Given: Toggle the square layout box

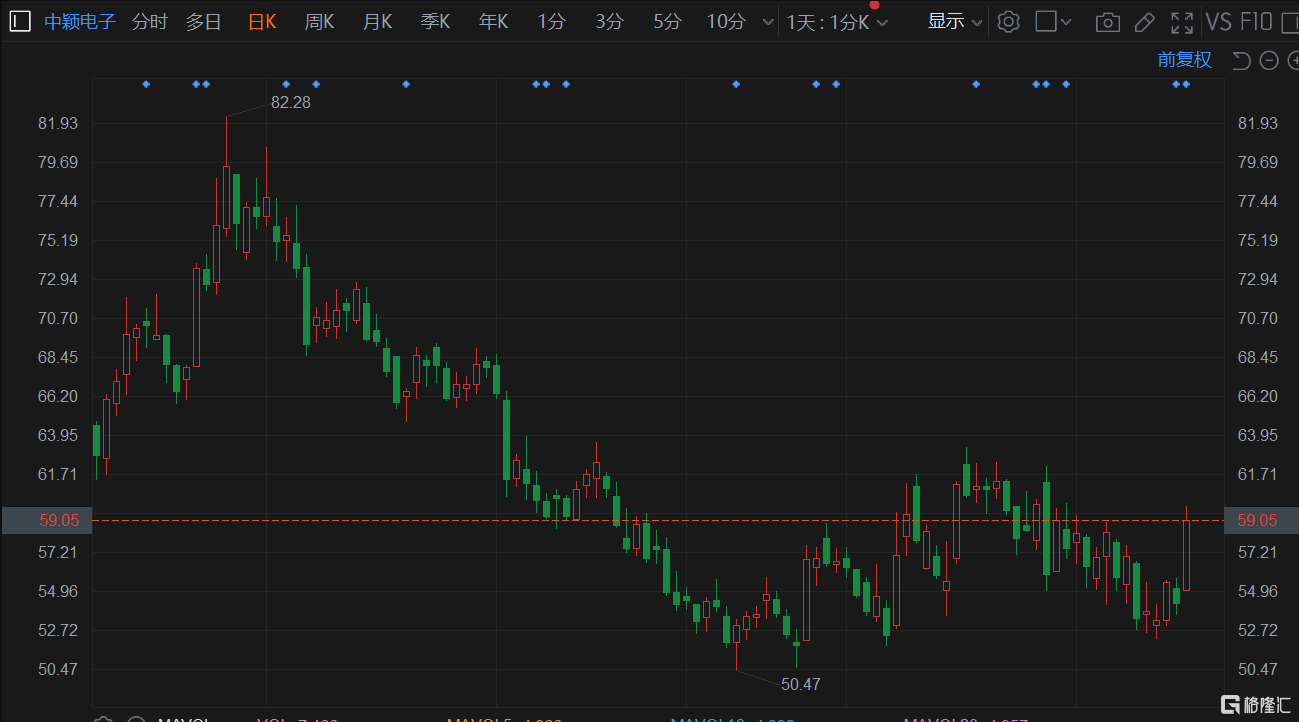Looking at the screenshot, I should pyautogui.click(x=1046, y=22).
